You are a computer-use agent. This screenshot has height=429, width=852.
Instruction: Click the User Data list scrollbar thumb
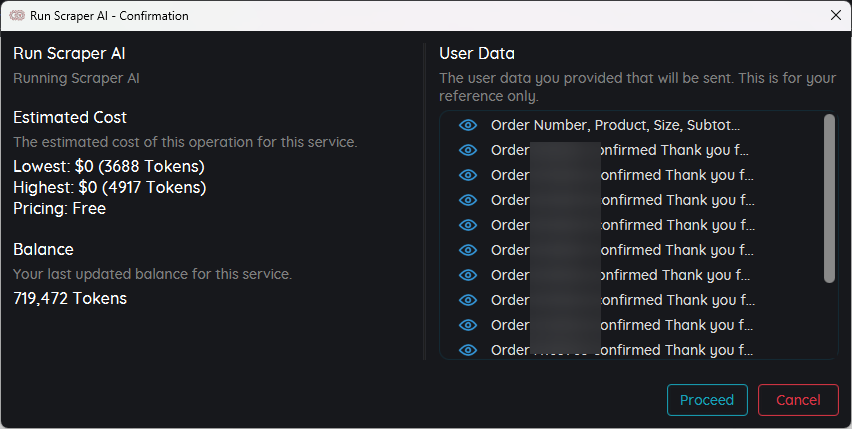tap(829, 198)
